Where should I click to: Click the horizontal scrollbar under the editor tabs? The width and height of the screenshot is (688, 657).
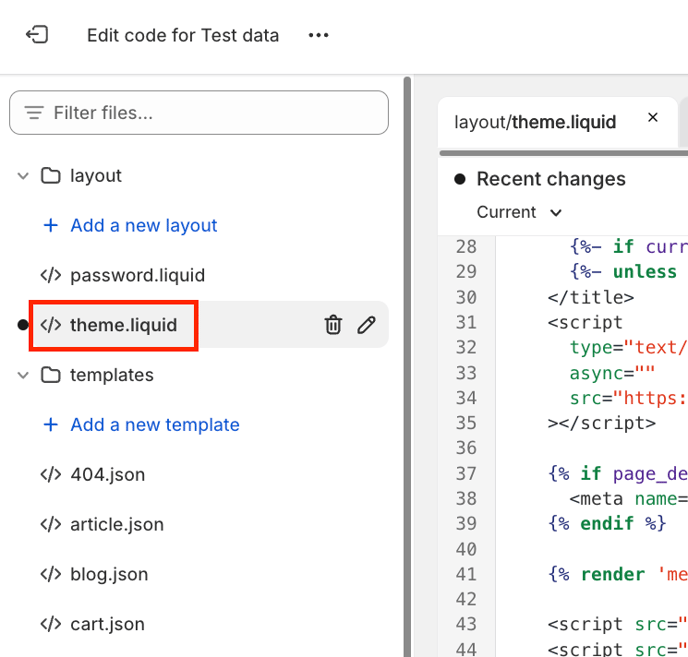[564, 153]
